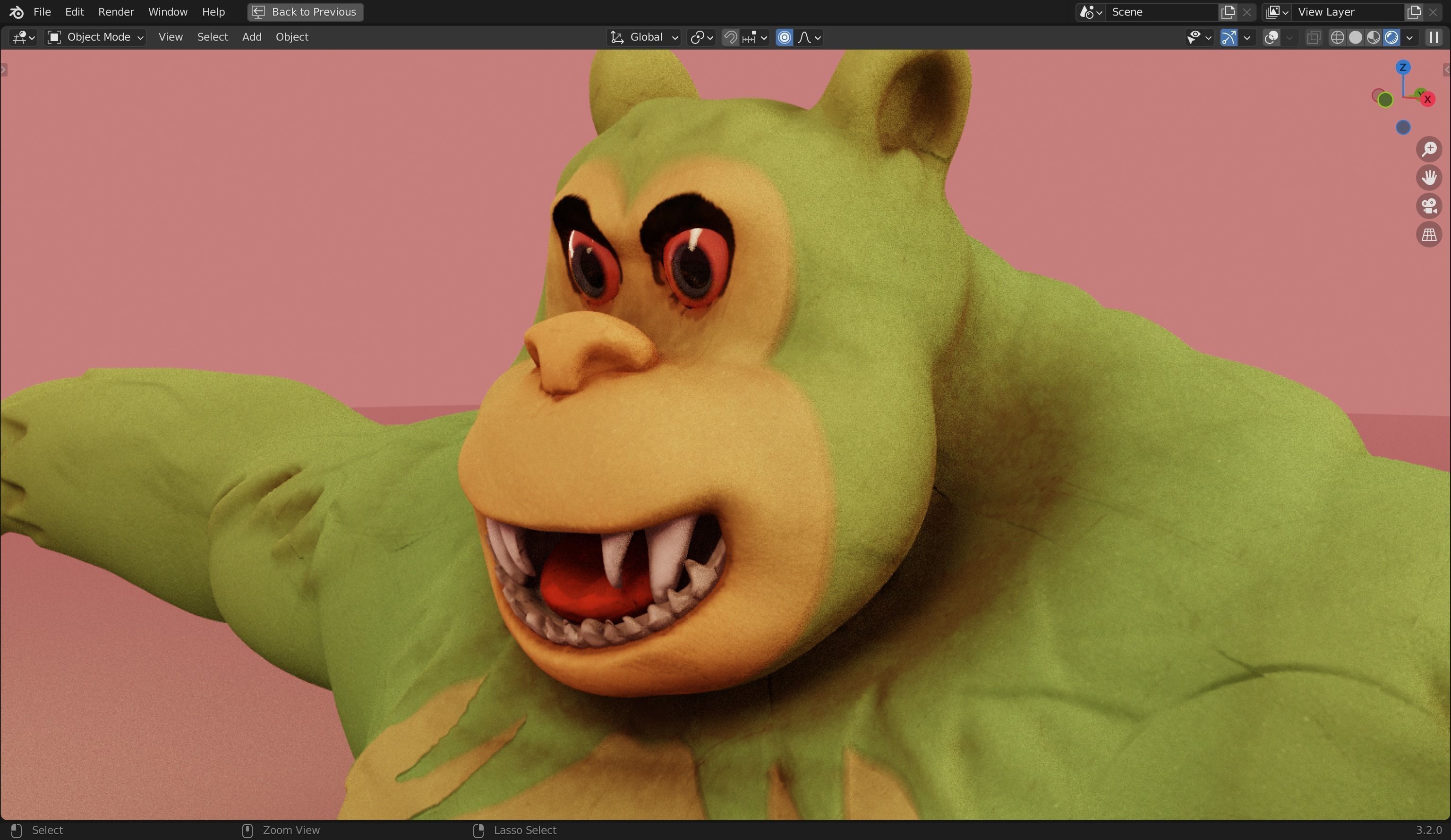Browse view layers with the layers icon

(x=1277, y=12)
